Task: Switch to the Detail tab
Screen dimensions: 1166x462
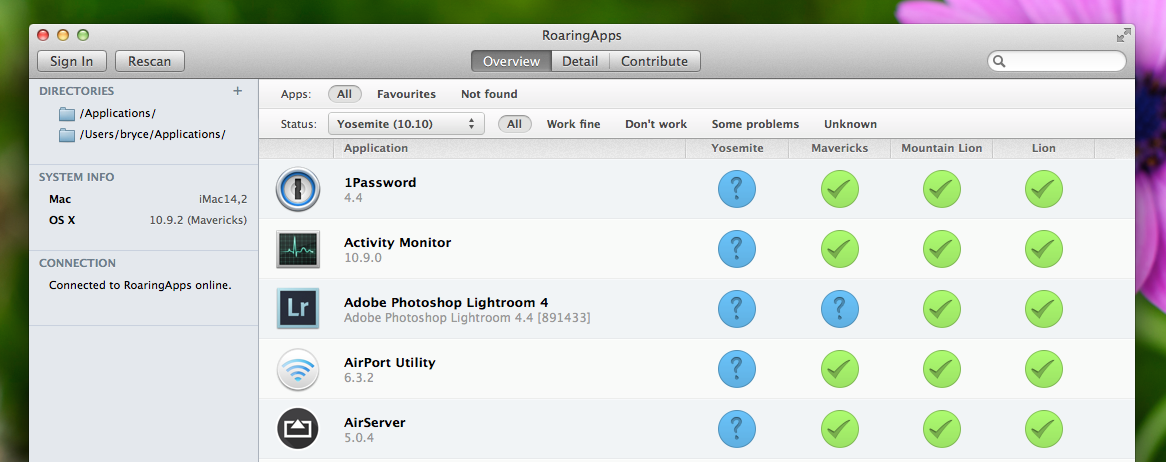Action: click(x=580, y=61)
